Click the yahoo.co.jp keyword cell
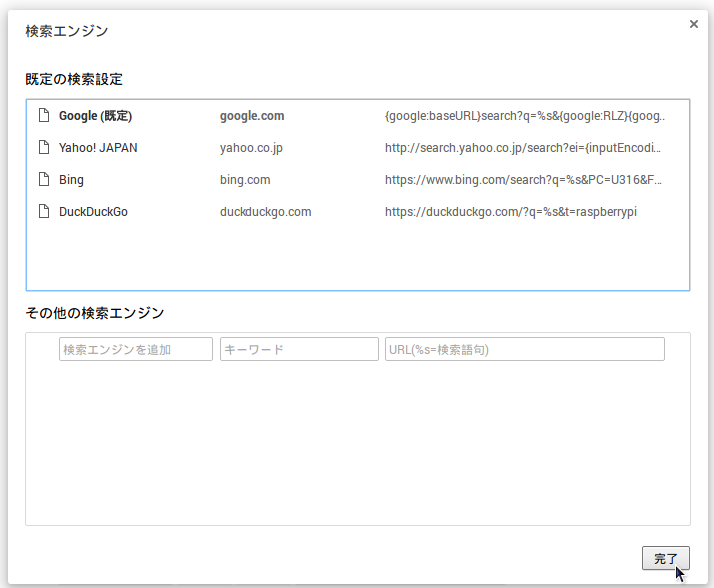The image size is (714, 588). tap(251, 148)
